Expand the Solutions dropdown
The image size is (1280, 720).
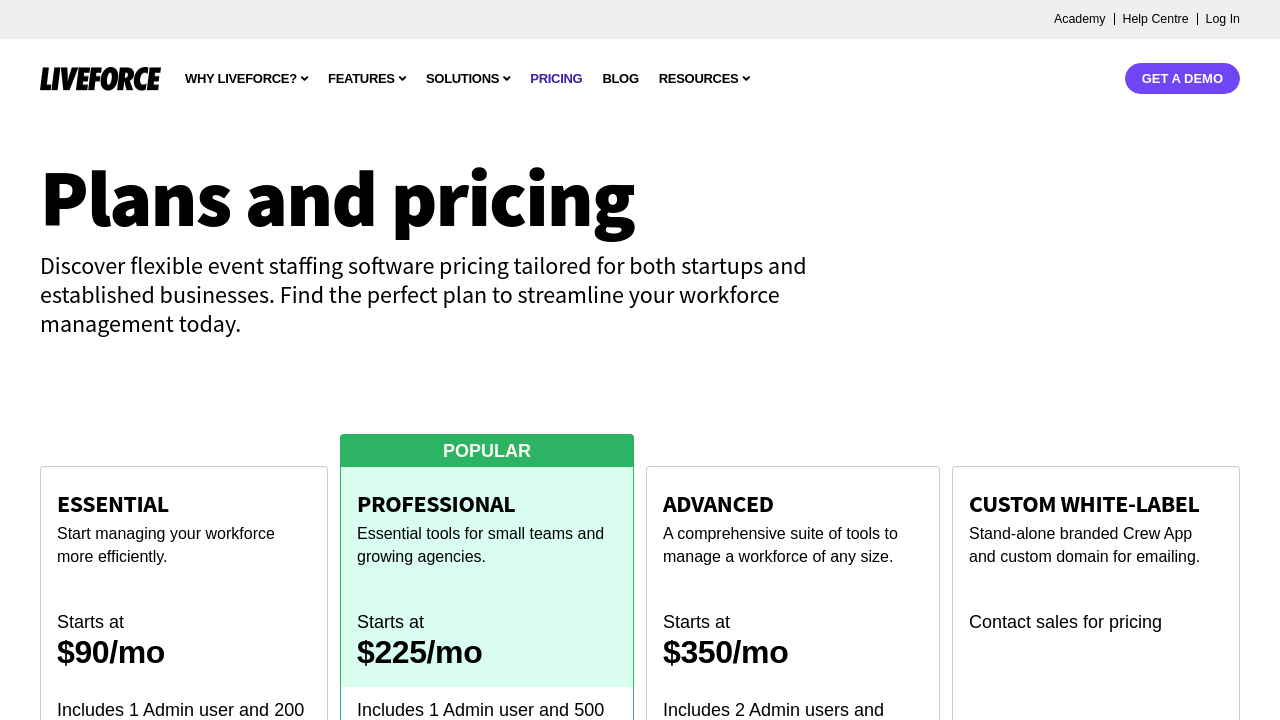coord(467,79)
